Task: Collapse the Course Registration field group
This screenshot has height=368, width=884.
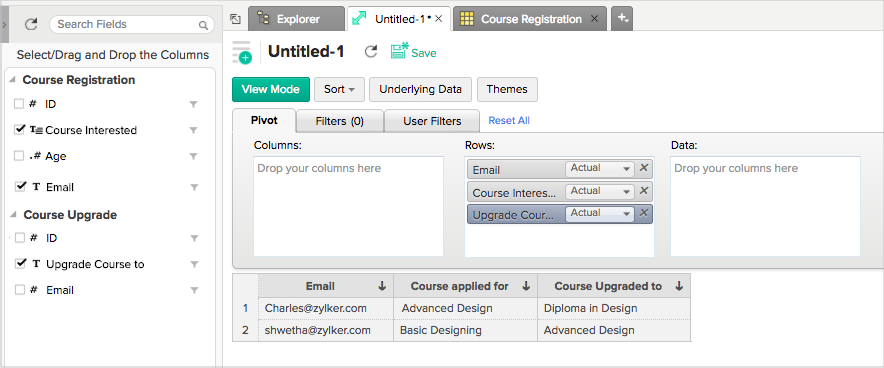Action: (12, 80)
